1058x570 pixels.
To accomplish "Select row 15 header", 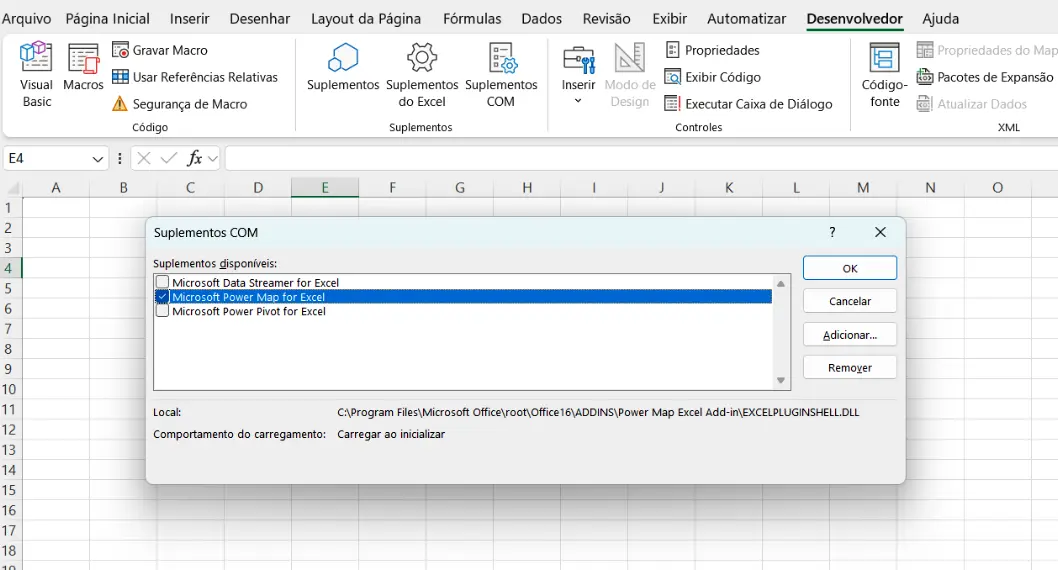I will pyautogui.click(x=10, y=490).
